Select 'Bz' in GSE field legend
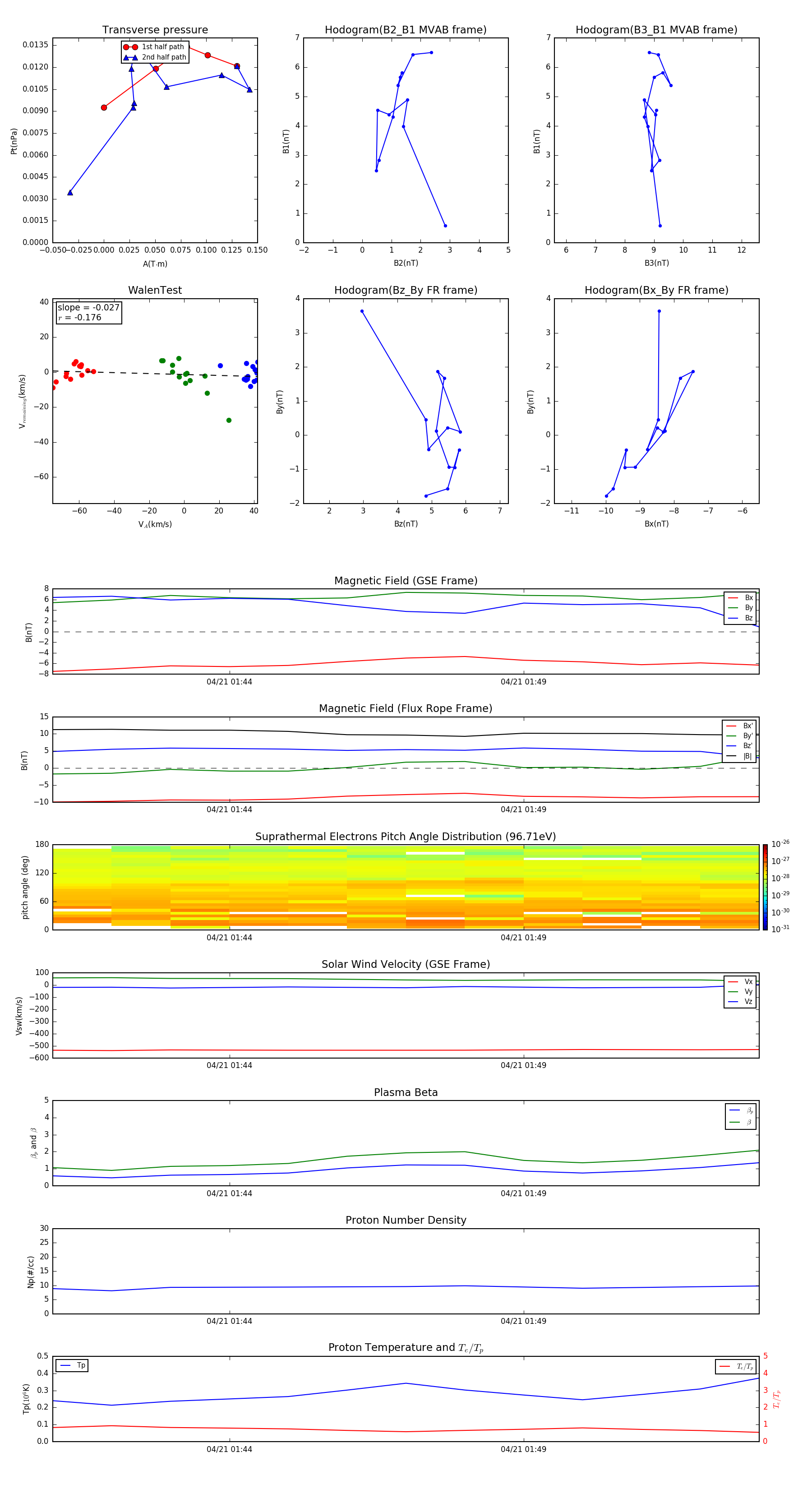Viewport: 812px width, 1489px height. coord(740,618)
